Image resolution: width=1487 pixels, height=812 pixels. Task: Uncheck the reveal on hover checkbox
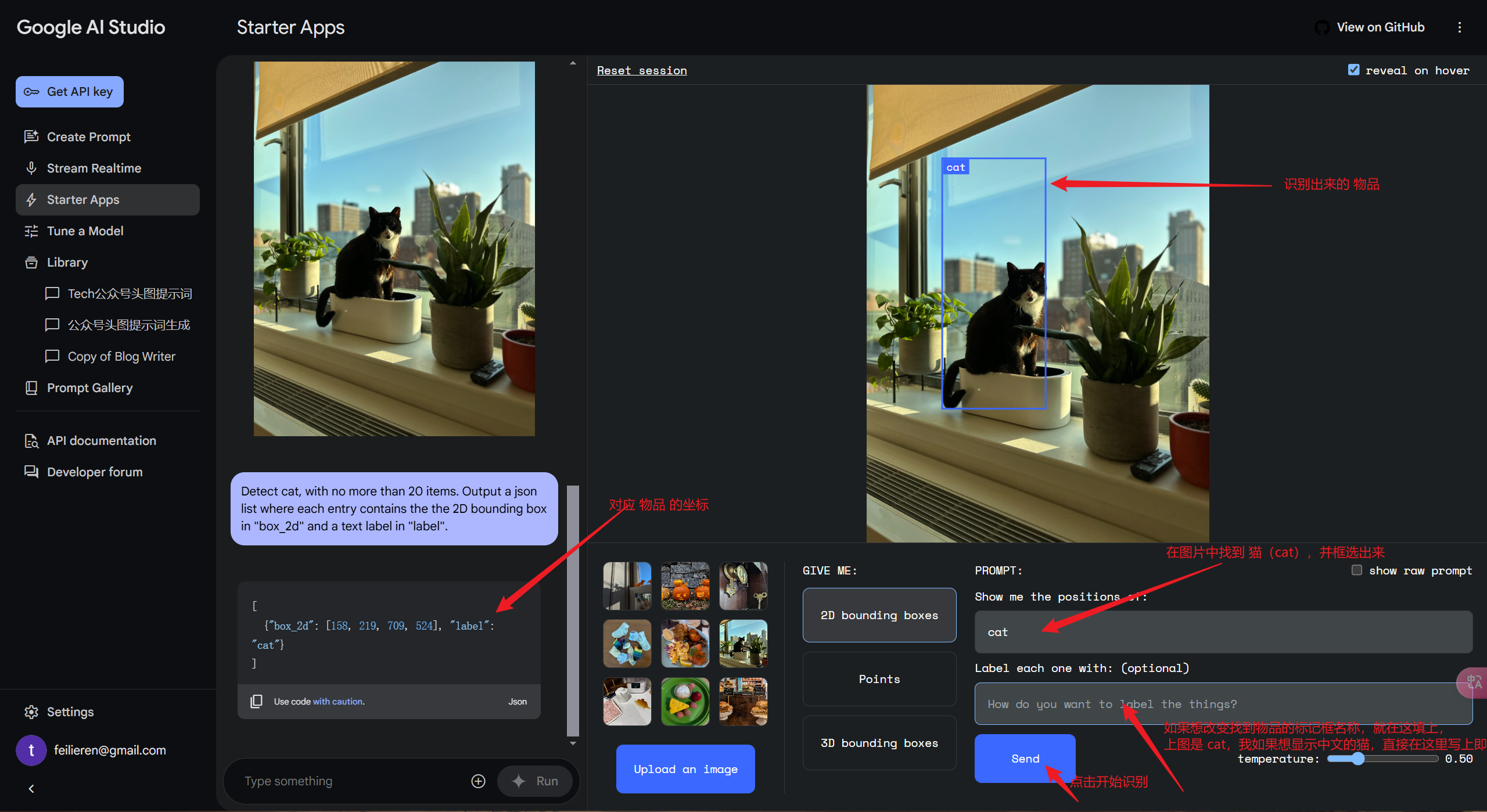1353,70
